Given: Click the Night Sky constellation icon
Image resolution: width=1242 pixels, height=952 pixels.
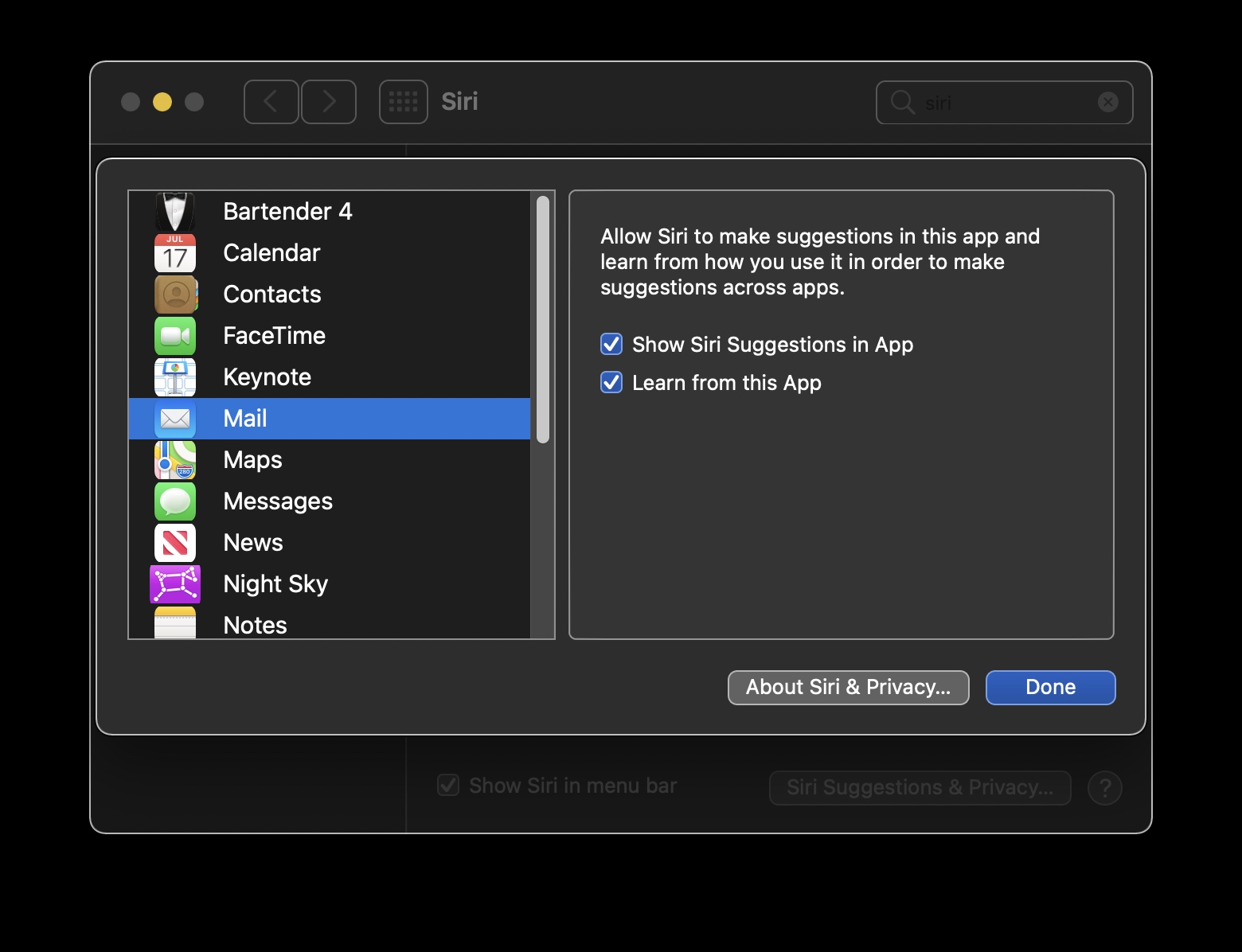Looking at the screenshot, I should click(175, 584).
